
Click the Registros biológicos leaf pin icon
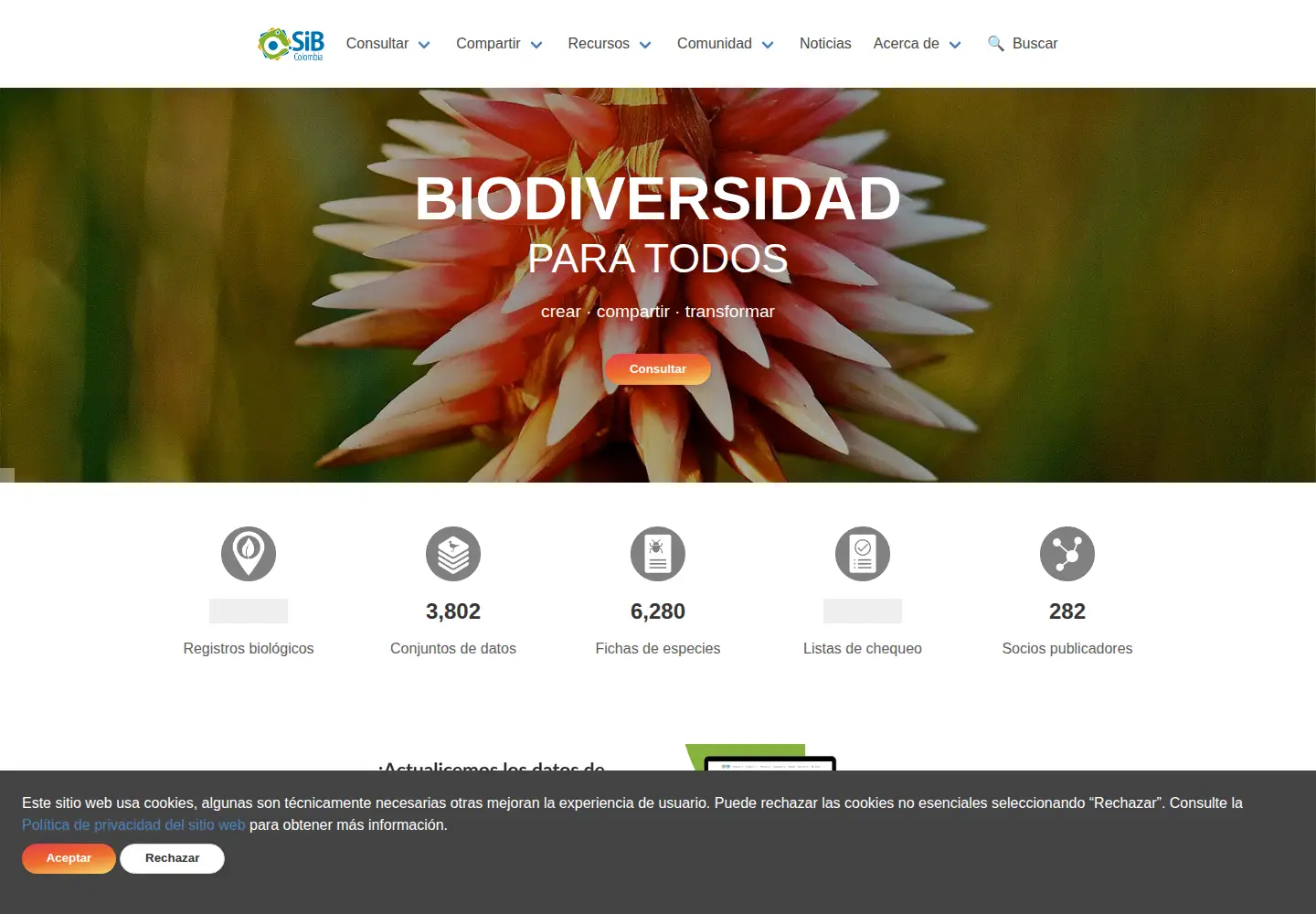249,554
